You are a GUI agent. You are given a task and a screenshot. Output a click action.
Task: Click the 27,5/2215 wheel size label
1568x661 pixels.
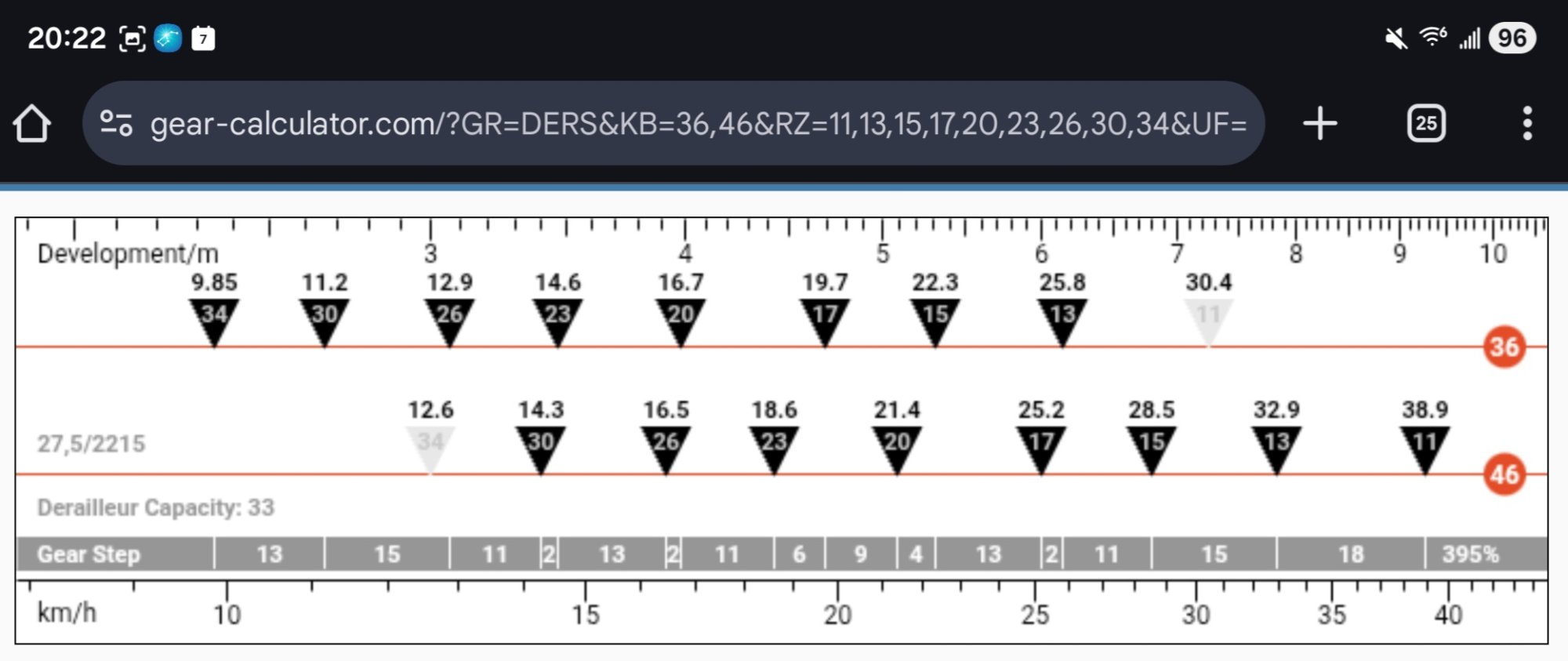pyautogui.click(x=92, y=444)
